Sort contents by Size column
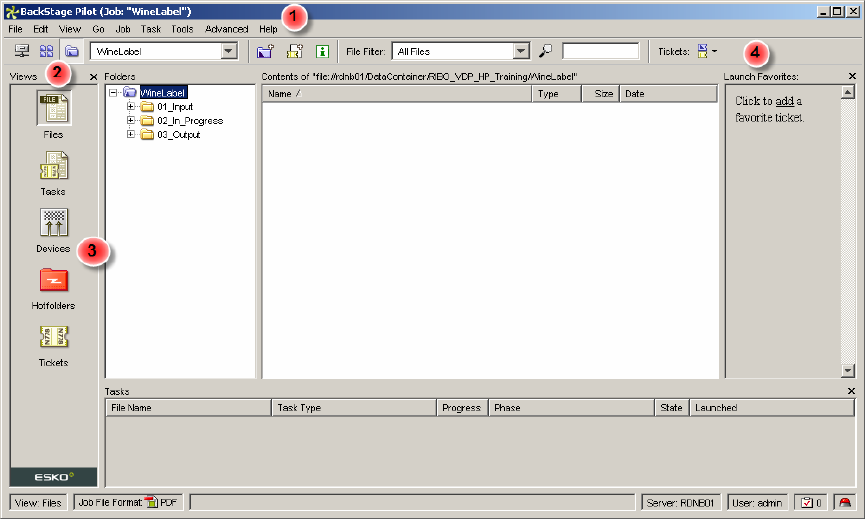 tap(601, 94)
